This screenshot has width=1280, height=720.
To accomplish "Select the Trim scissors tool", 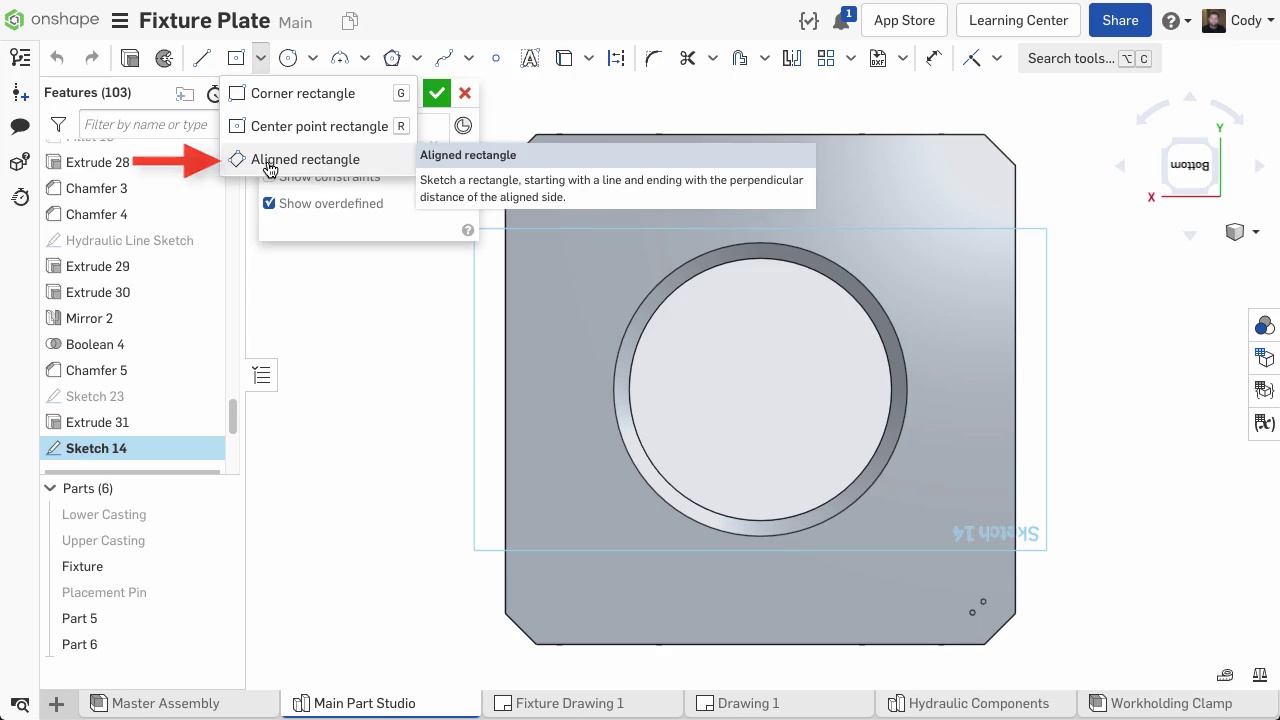I will 687,58.
